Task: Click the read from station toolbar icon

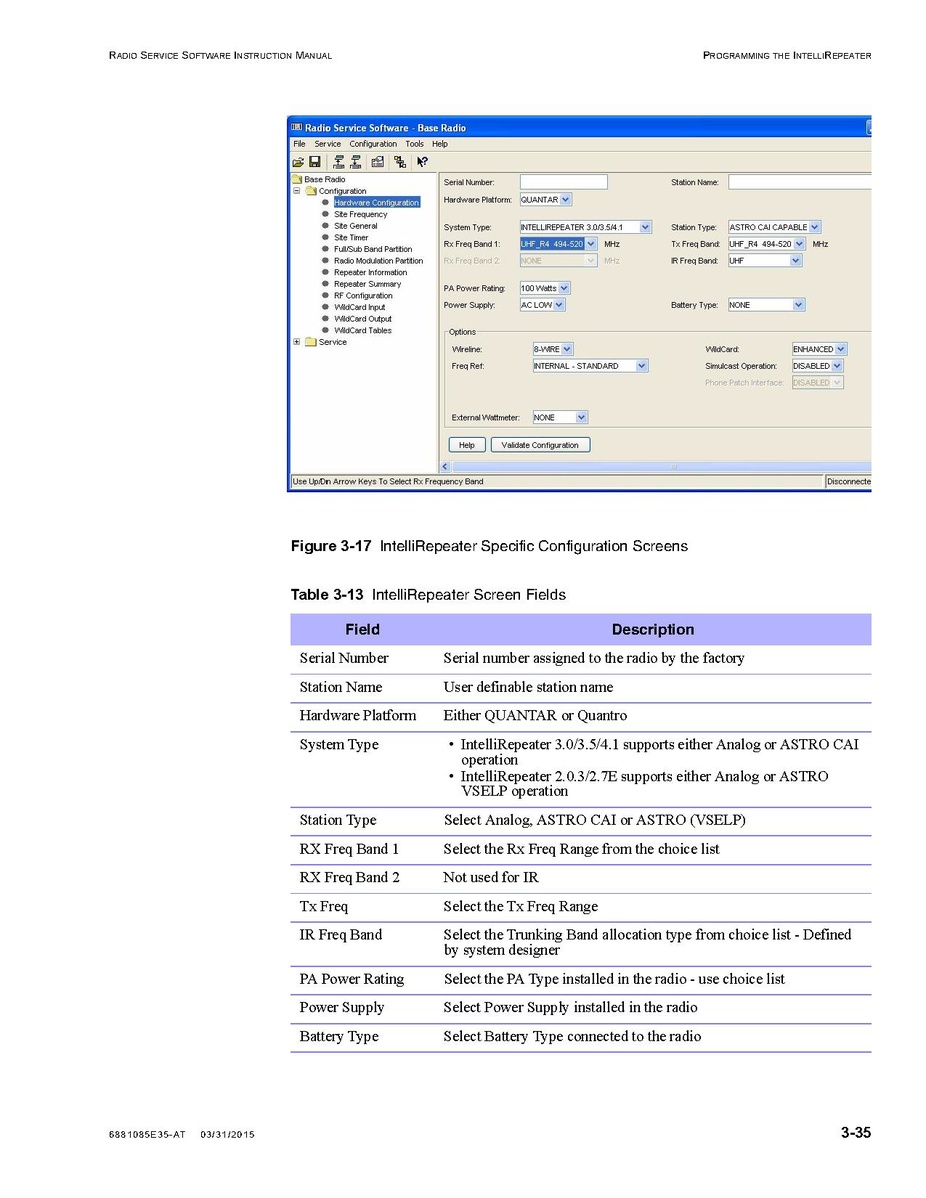Action: (339, 162)
